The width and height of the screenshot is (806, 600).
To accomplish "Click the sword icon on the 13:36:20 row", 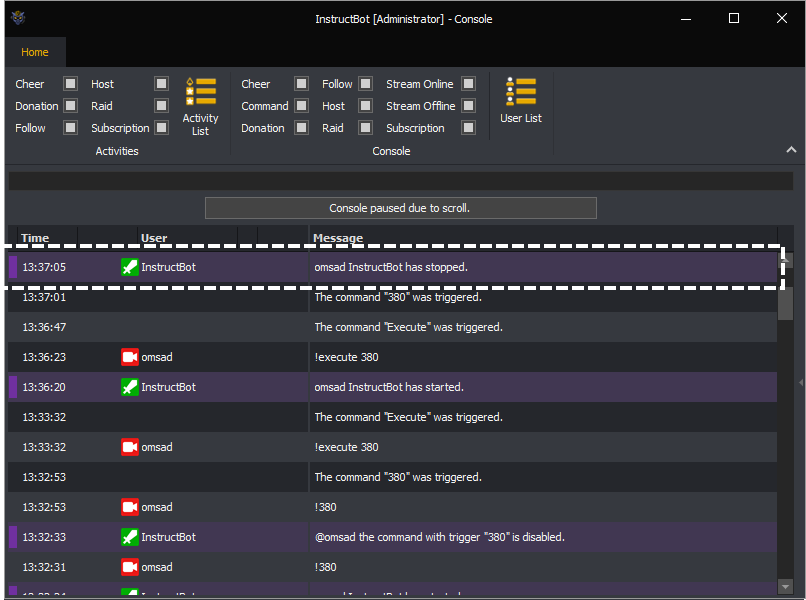I will [130, 387].
